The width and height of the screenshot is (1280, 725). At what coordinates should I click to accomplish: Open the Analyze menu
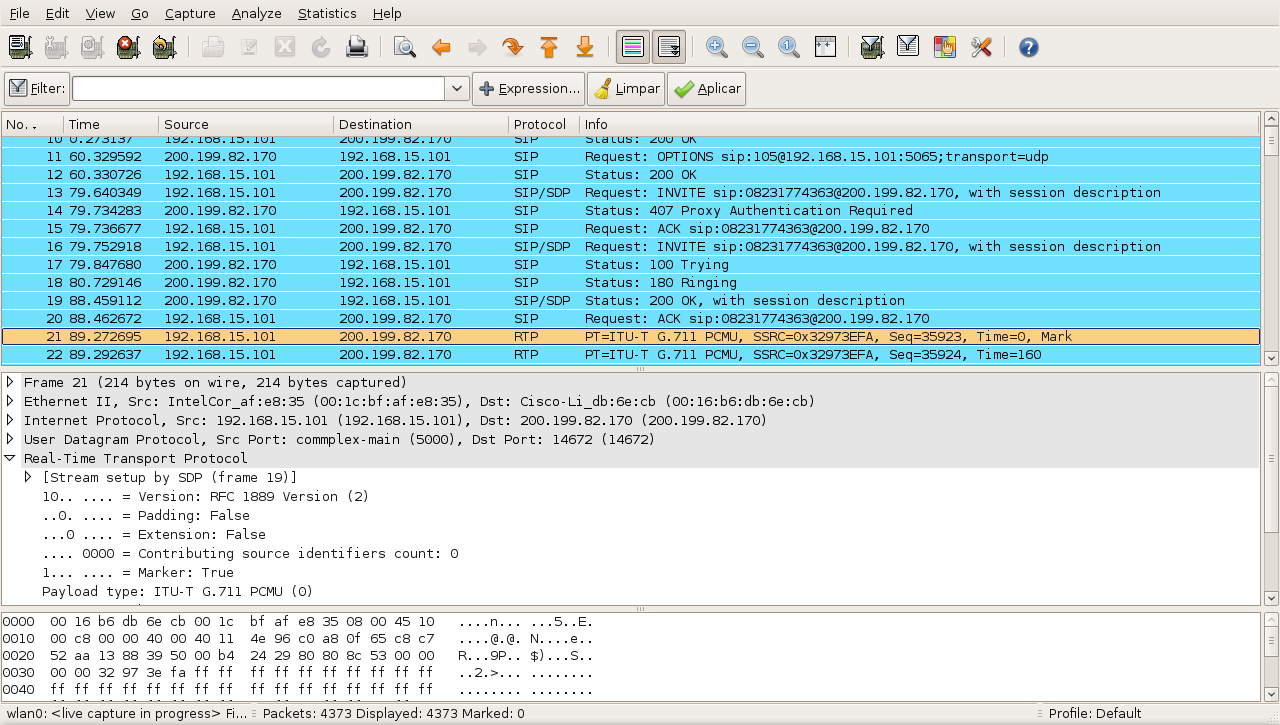click(x=257, y=13)
